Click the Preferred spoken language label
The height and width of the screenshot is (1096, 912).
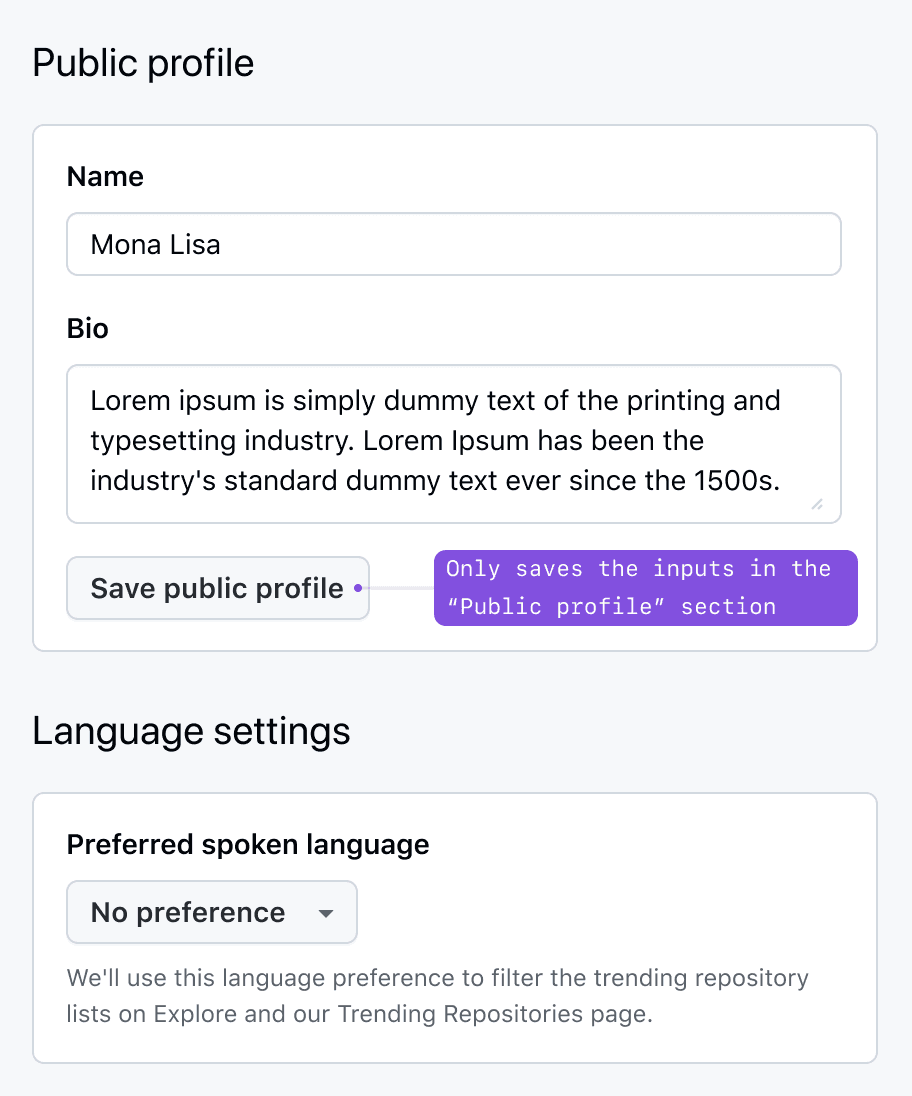pos(247,845)
